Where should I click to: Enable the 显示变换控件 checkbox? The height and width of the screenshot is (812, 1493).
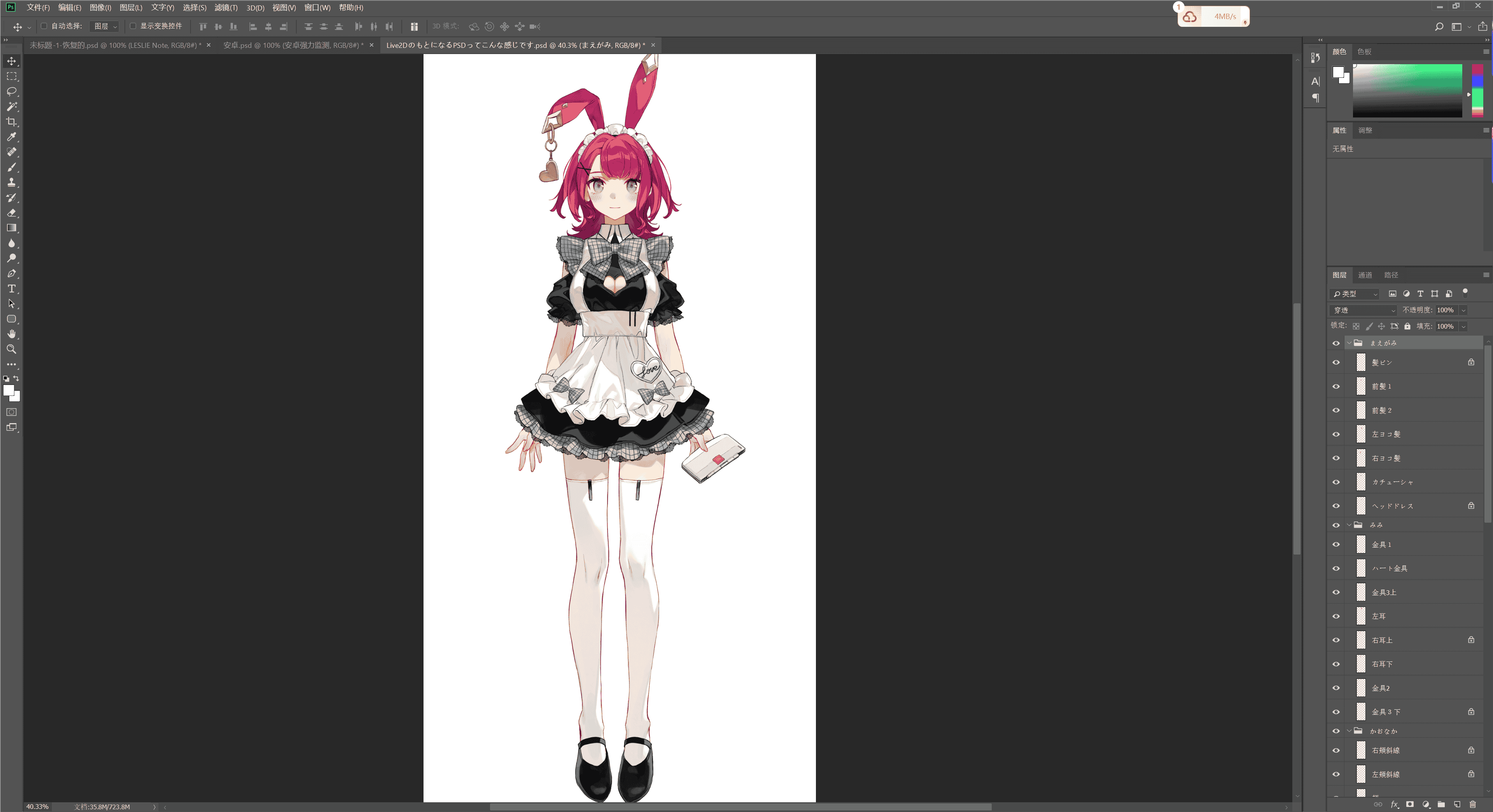(133, 26)
